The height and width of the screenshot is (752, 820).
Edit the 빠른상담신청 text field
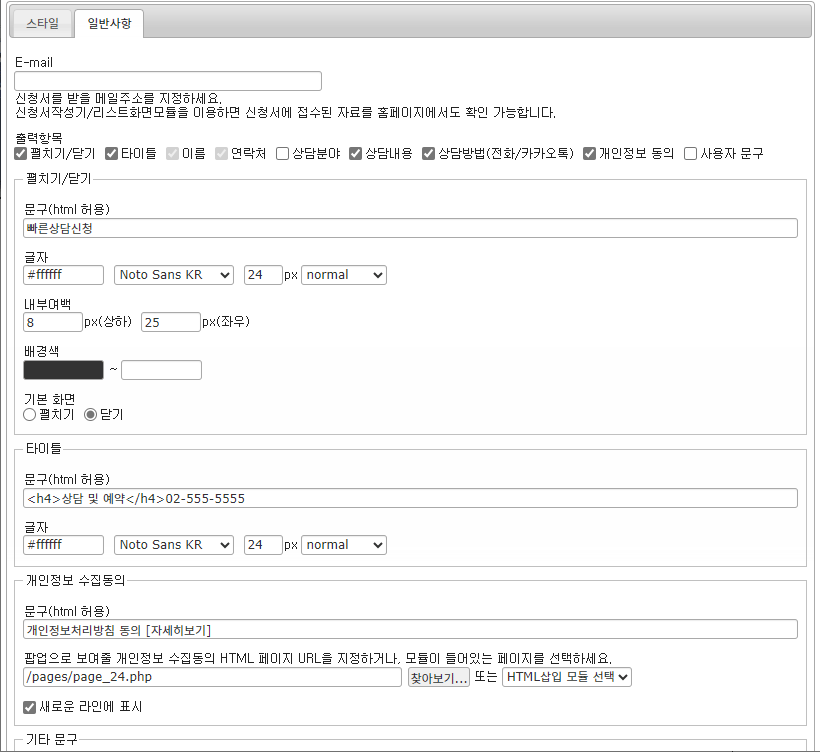[410, 228]
